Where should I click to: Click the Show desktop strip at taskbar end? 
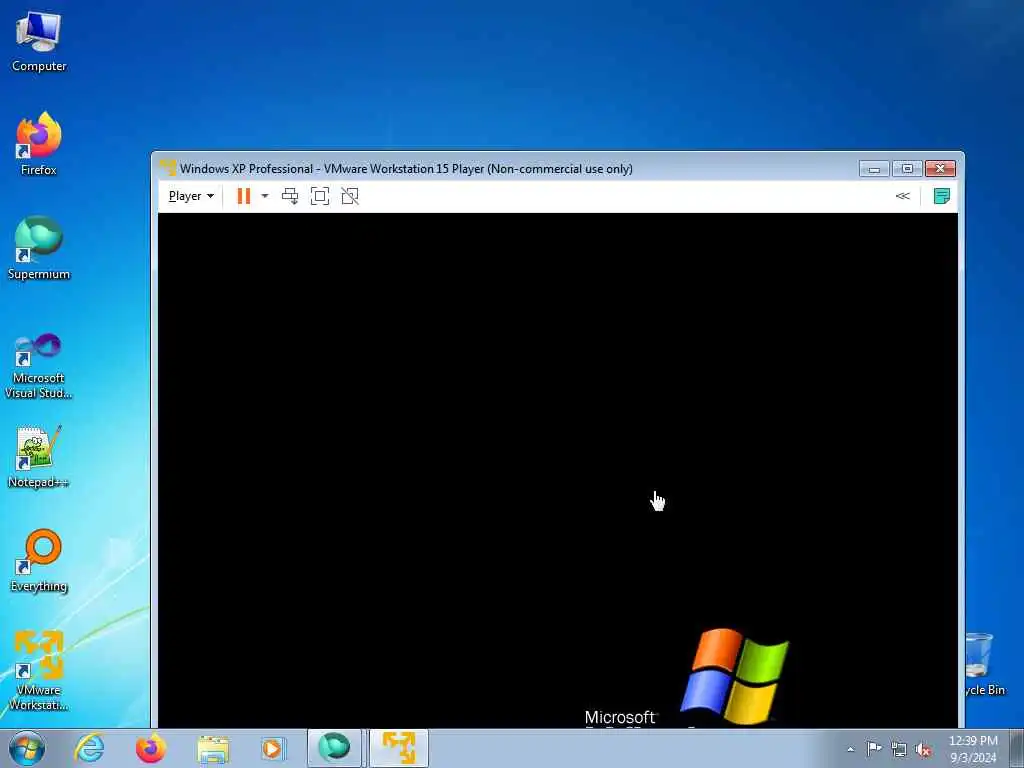1017,748
